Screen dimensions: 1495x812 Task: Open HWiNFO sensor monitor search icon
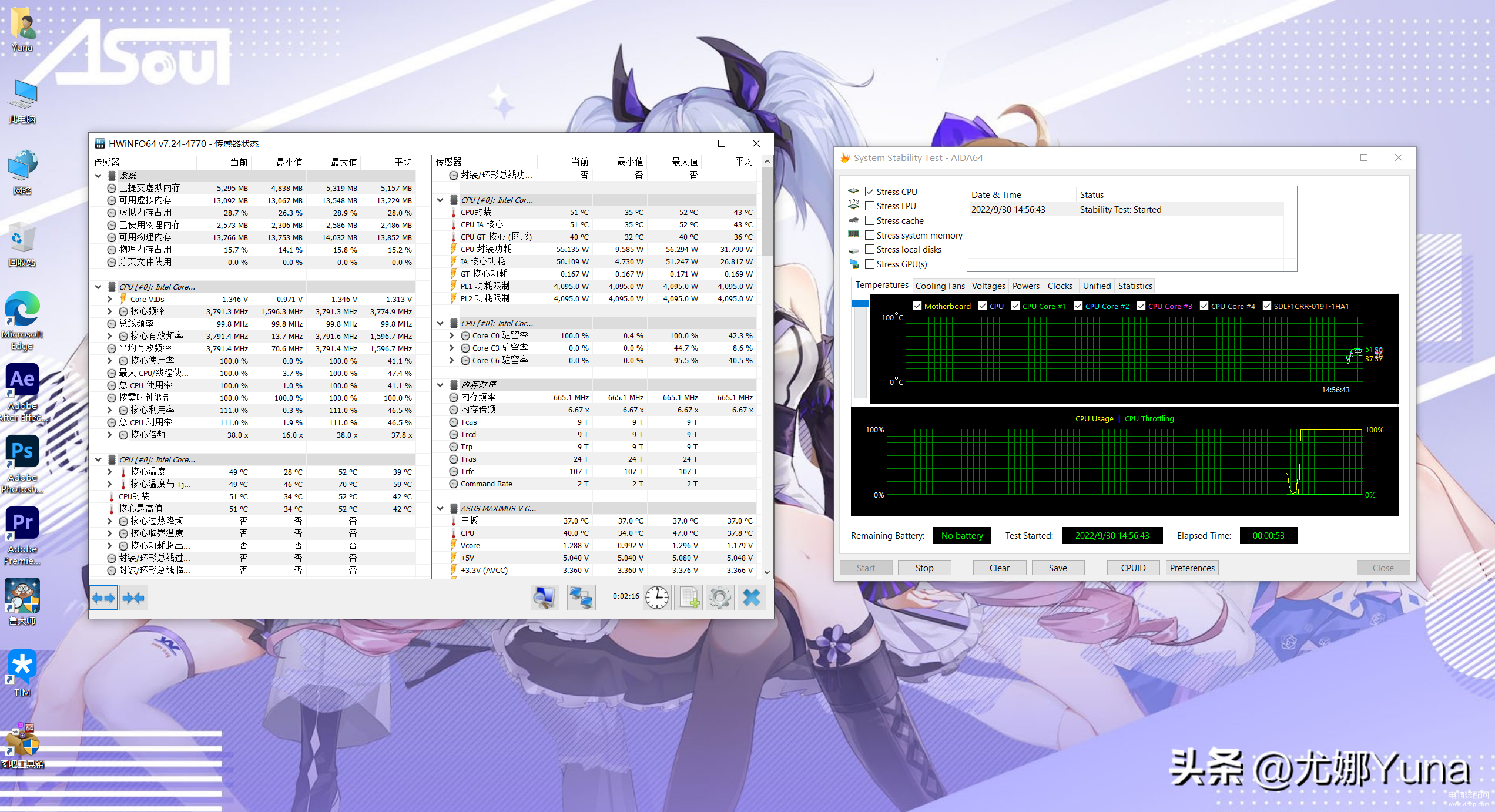[544, 598]
